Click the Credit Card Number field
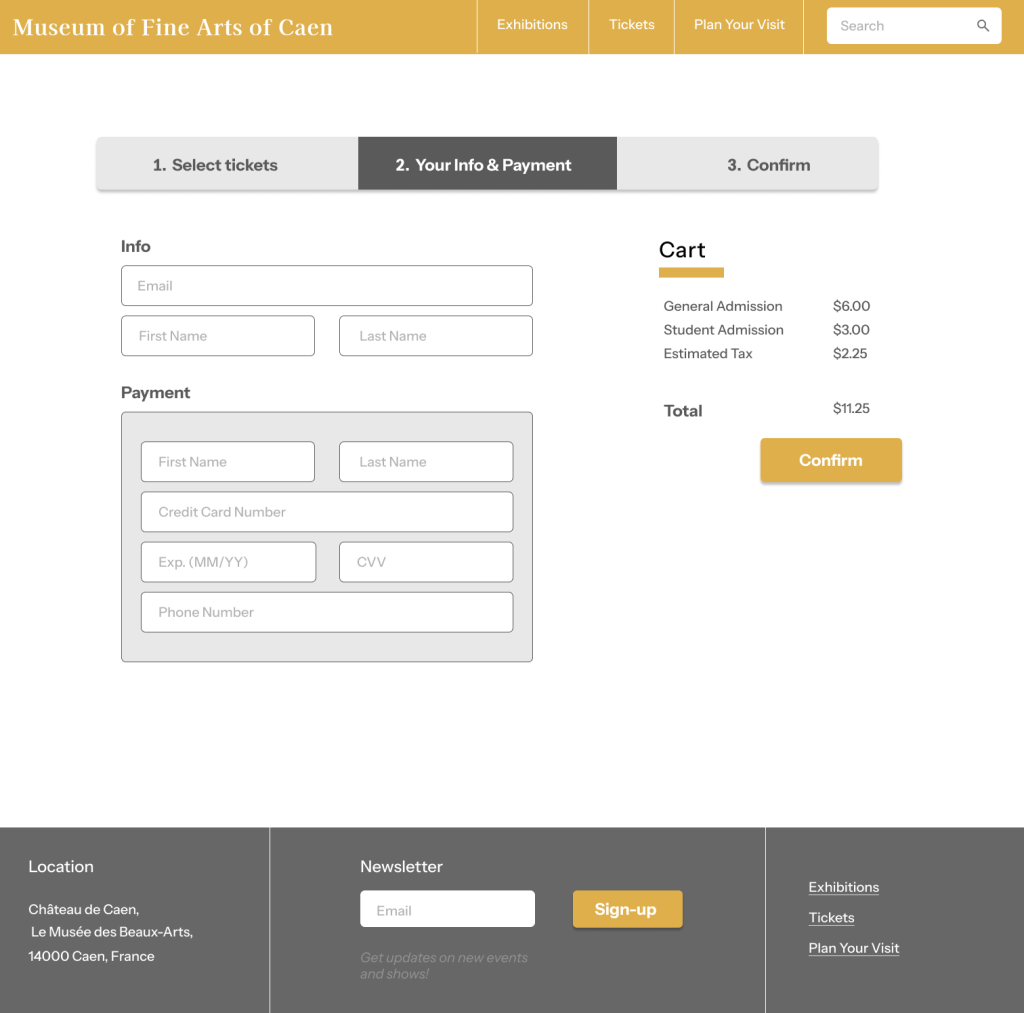Screen dimensions: 1024x1013 326,512
